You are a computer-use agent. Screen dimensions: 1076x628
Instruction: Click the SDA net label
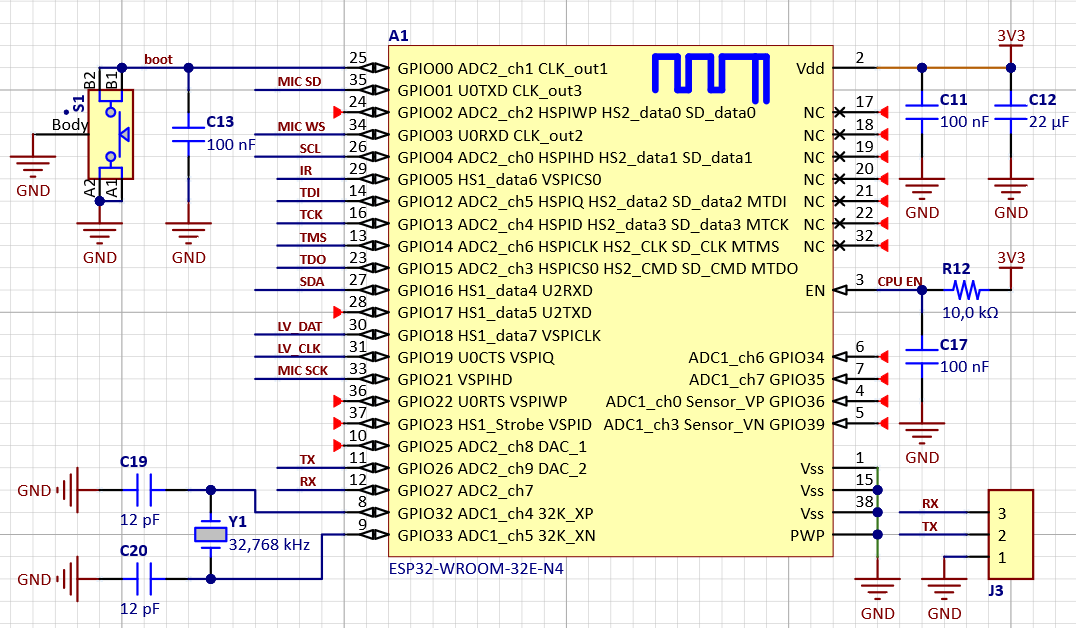click(x=312, y=281)
